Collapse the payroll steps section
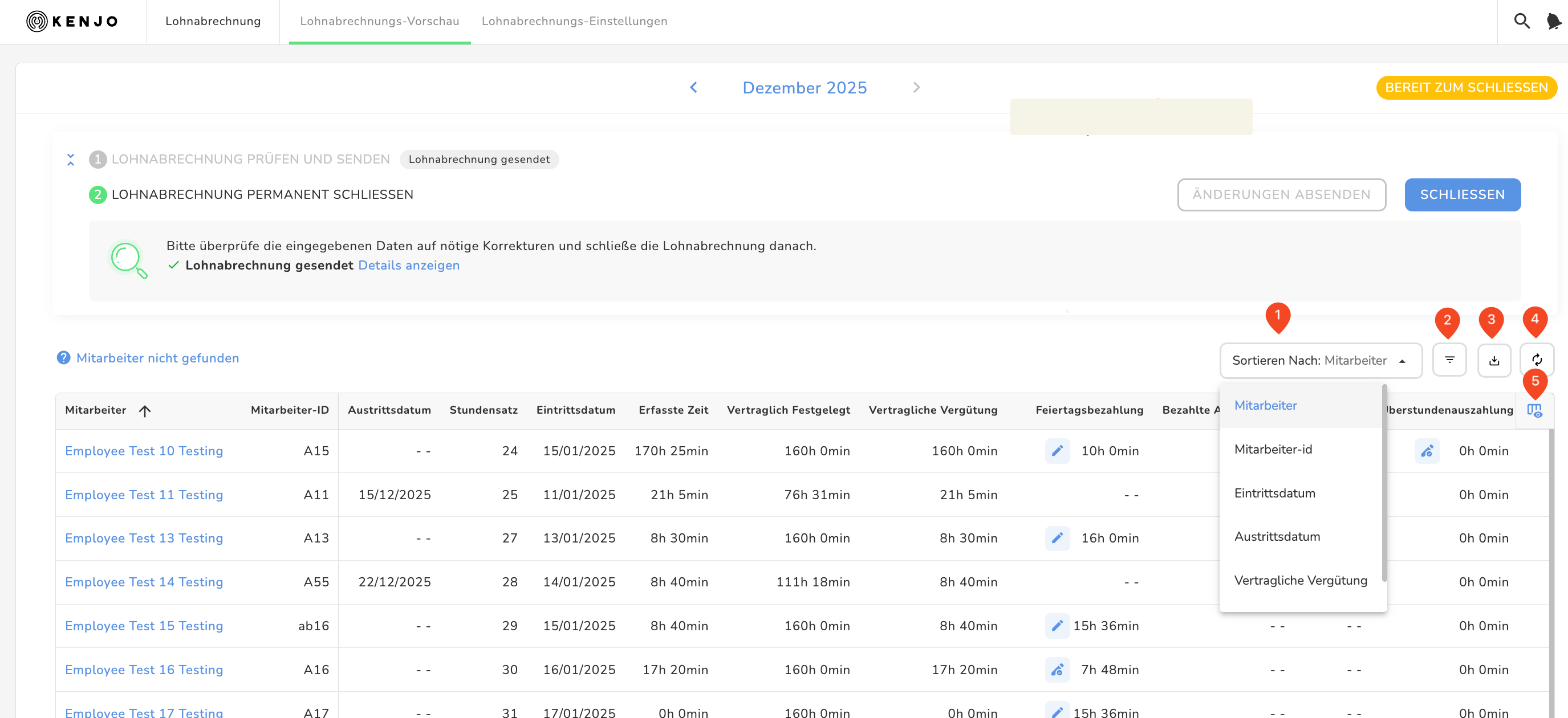Image resolution: width=1568 pixels, height=718 pixels. click(x=71, y=160)
